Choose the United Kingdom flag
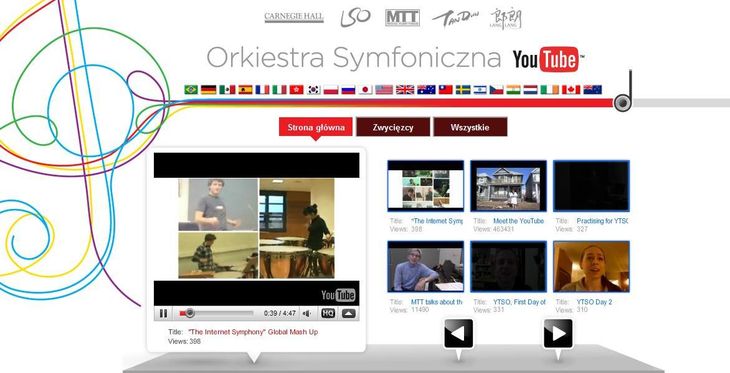The image size is (730, 373). tap(405, 89)
